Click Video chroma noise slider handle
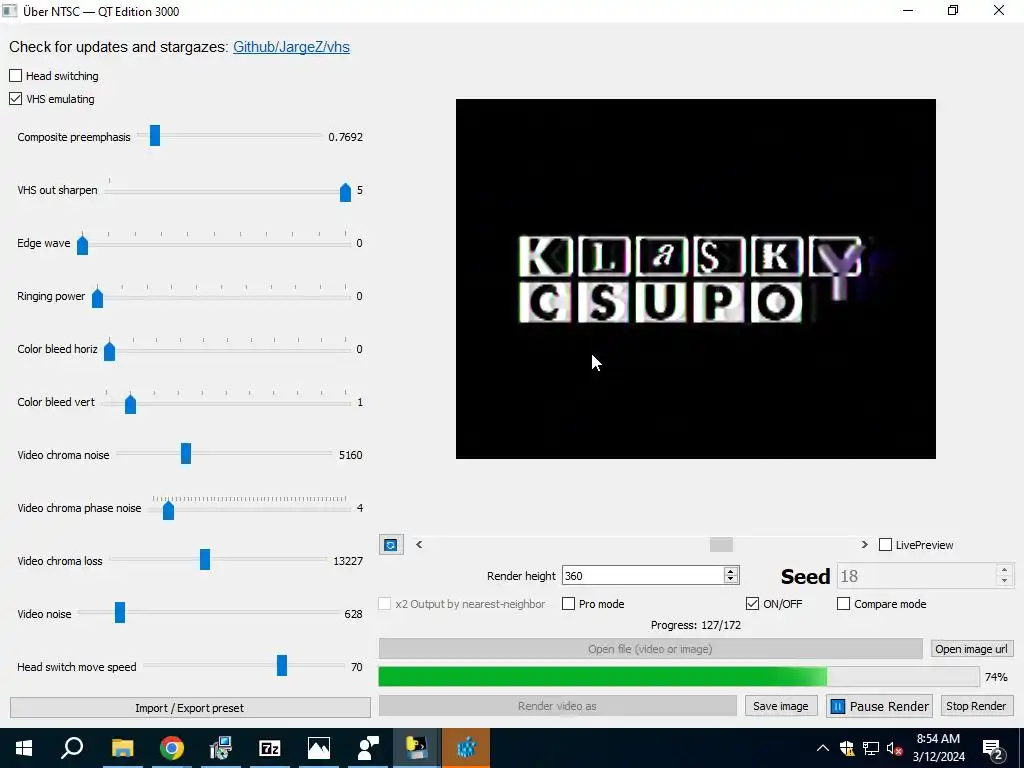1024x768 pixels. [x=186, y=453]
